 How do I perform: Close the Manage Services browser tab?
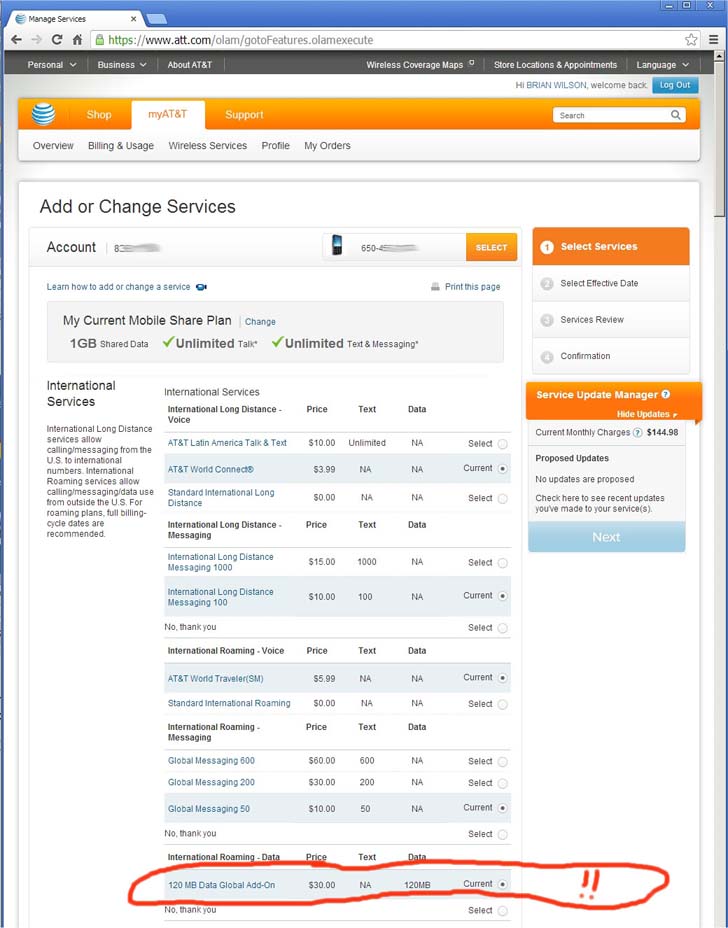point(133,19)
